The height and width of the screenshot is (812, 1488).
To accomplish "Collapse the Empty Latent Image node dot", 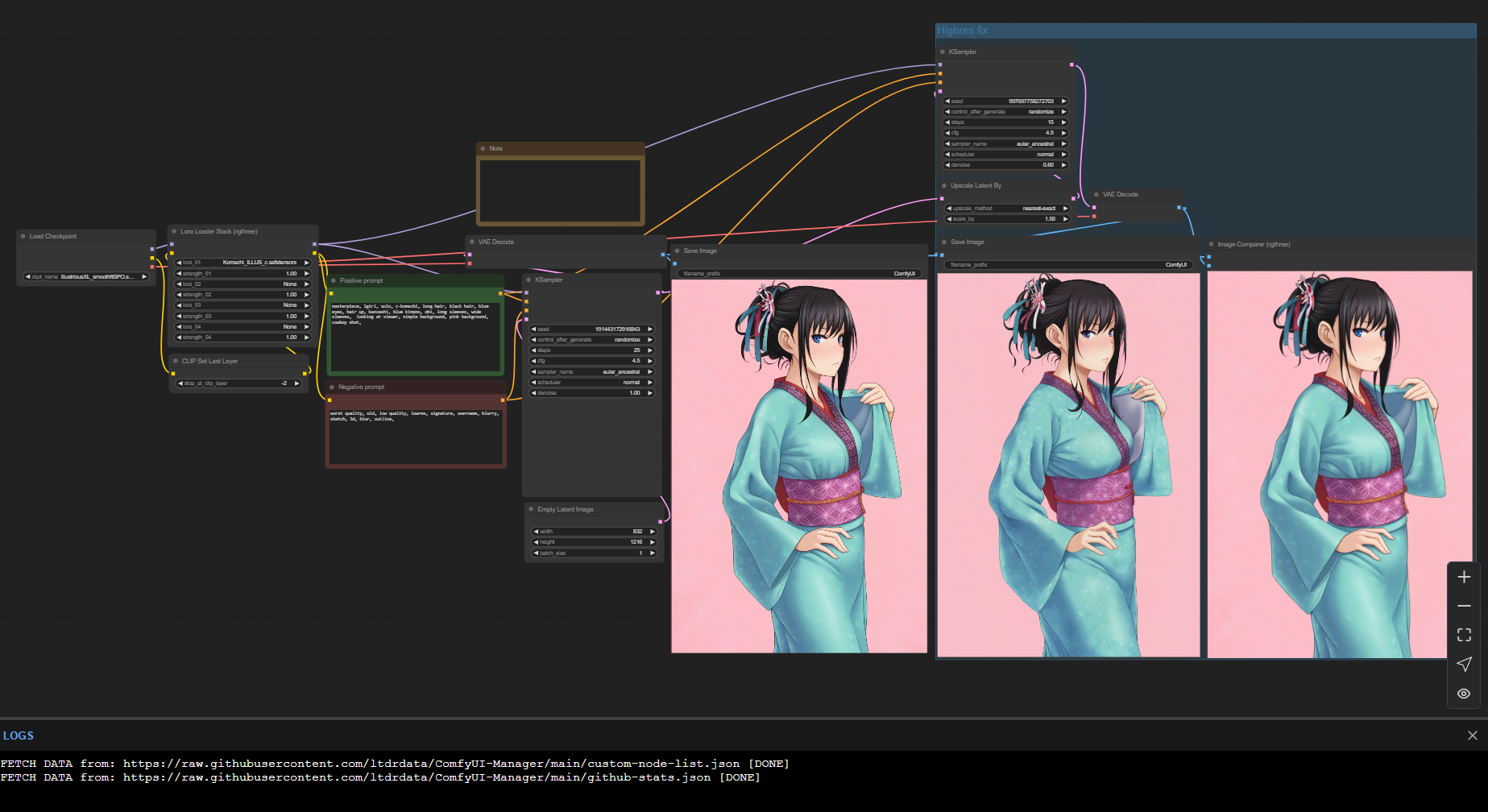I will (531, 509).
